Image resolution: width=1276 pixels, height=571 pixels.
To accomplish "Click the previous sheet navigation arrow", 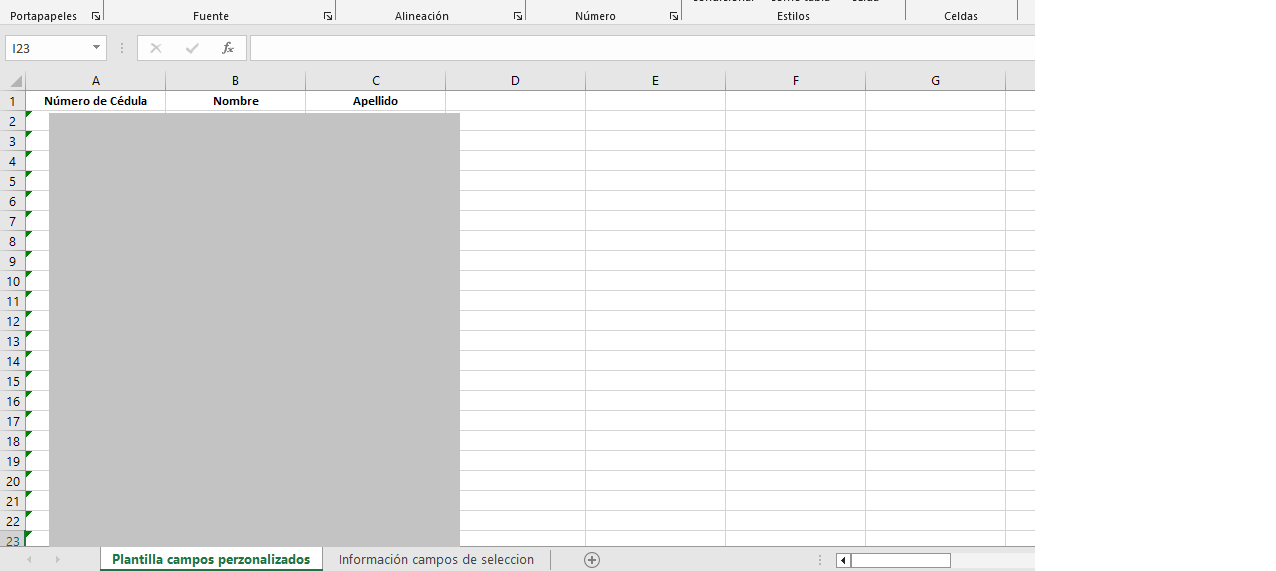I will coord(29,560).
